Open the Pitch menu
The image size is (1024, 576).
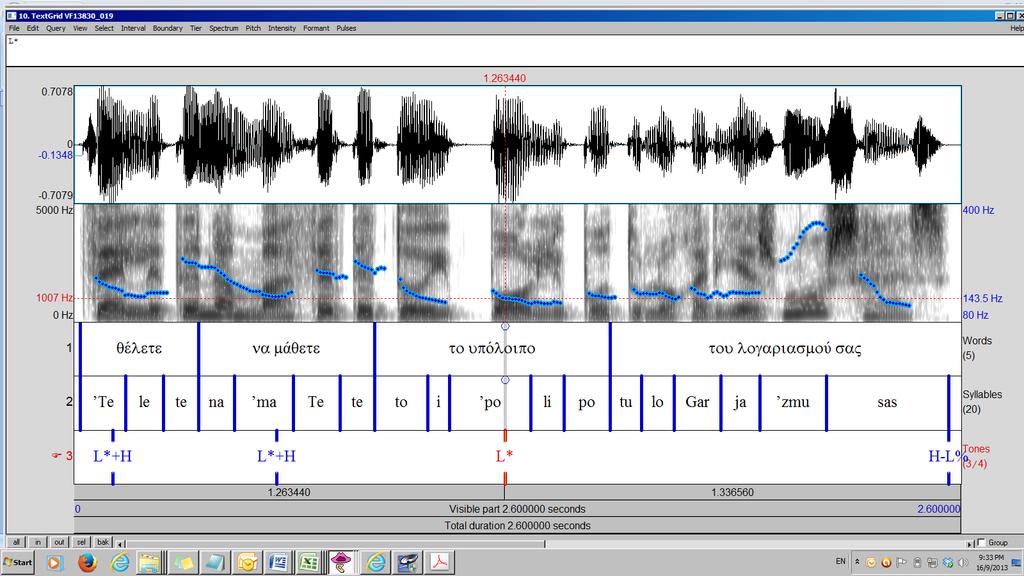(253, 28)
